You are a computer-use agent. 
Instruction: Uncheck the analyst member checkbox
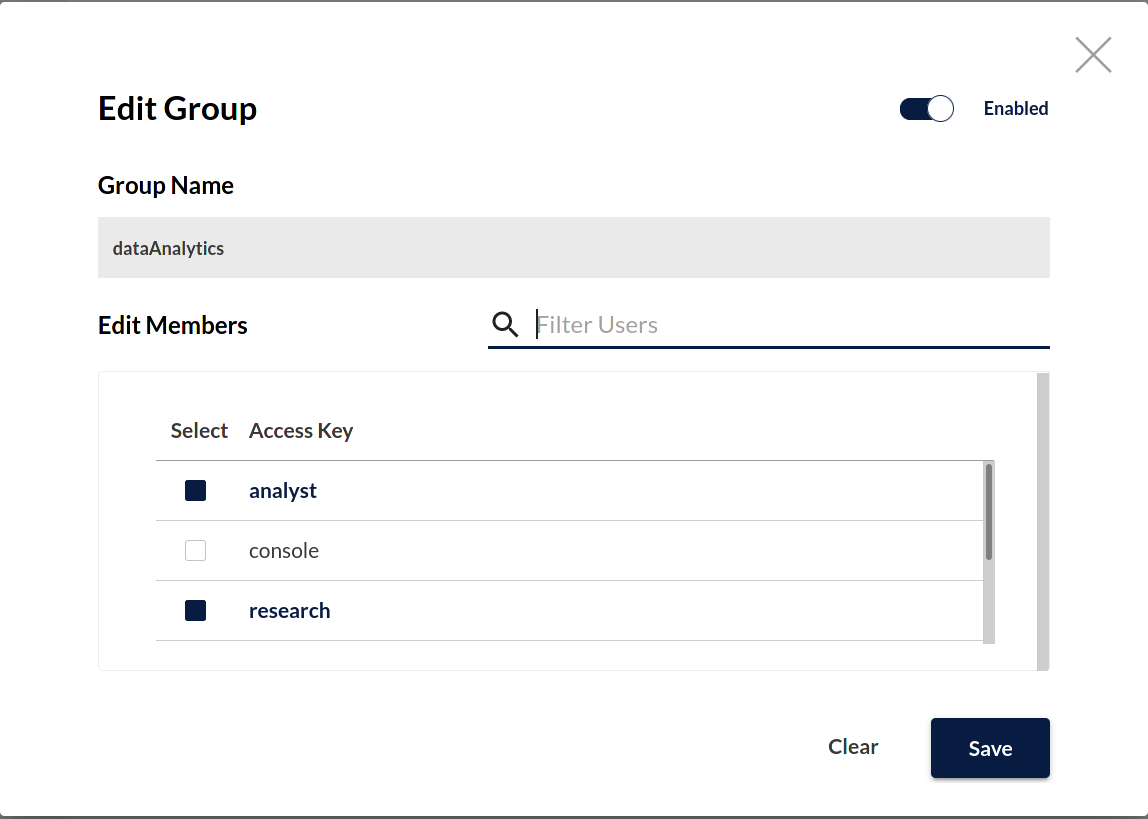(195, 490)
